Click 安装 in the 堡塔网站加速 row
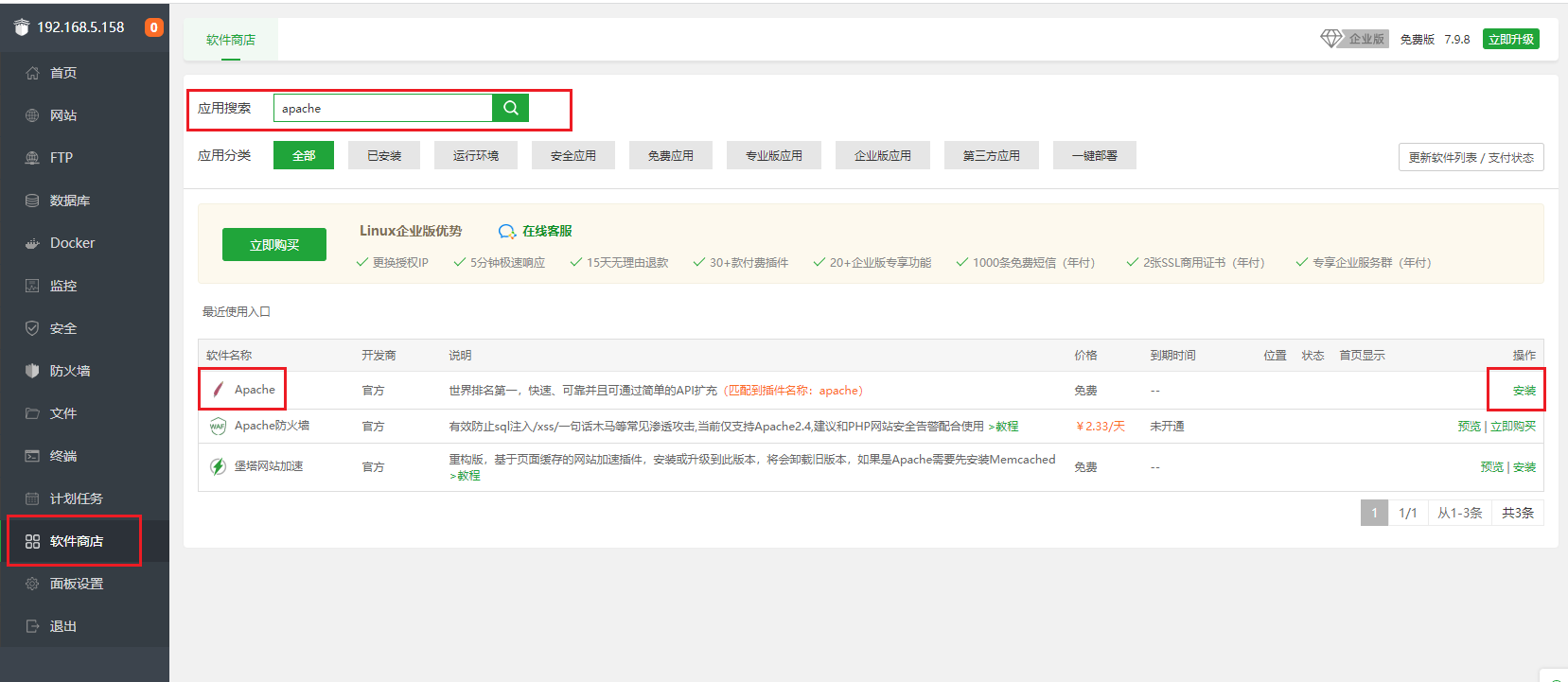 click(1524, 466)
